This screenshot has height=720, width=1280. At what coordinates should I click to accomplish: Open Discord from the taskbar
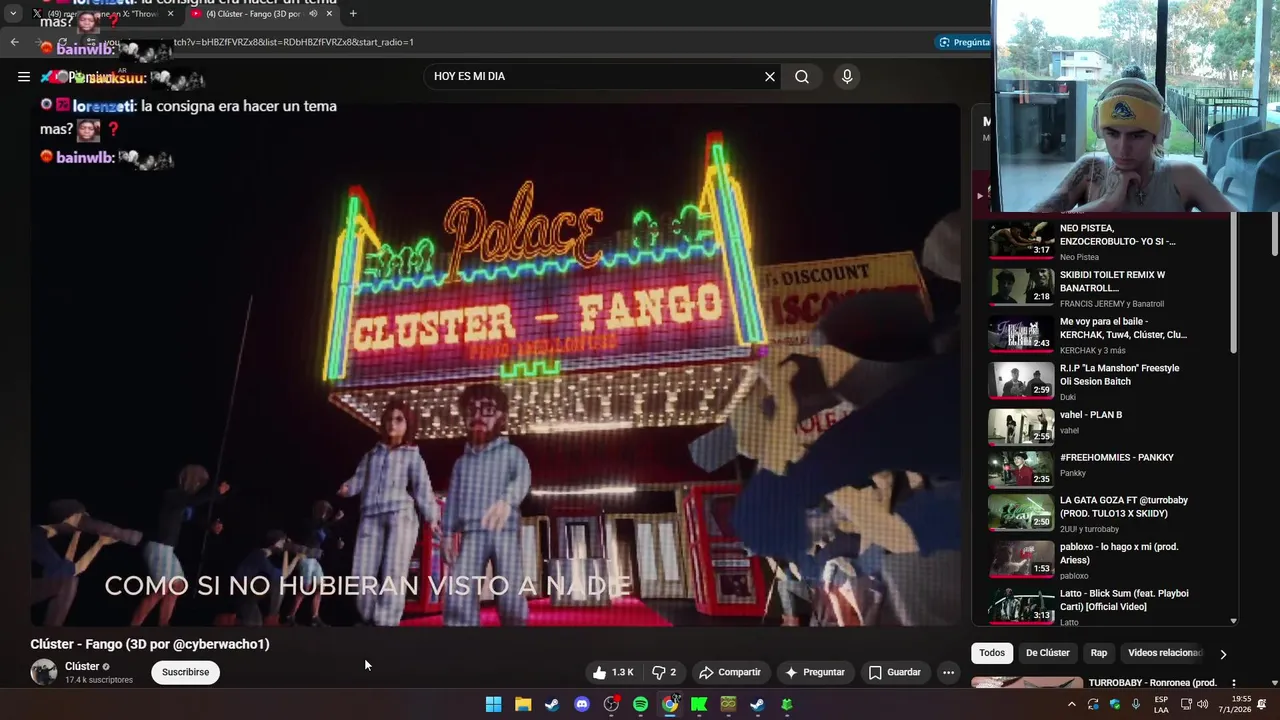[x=582, y=704]
